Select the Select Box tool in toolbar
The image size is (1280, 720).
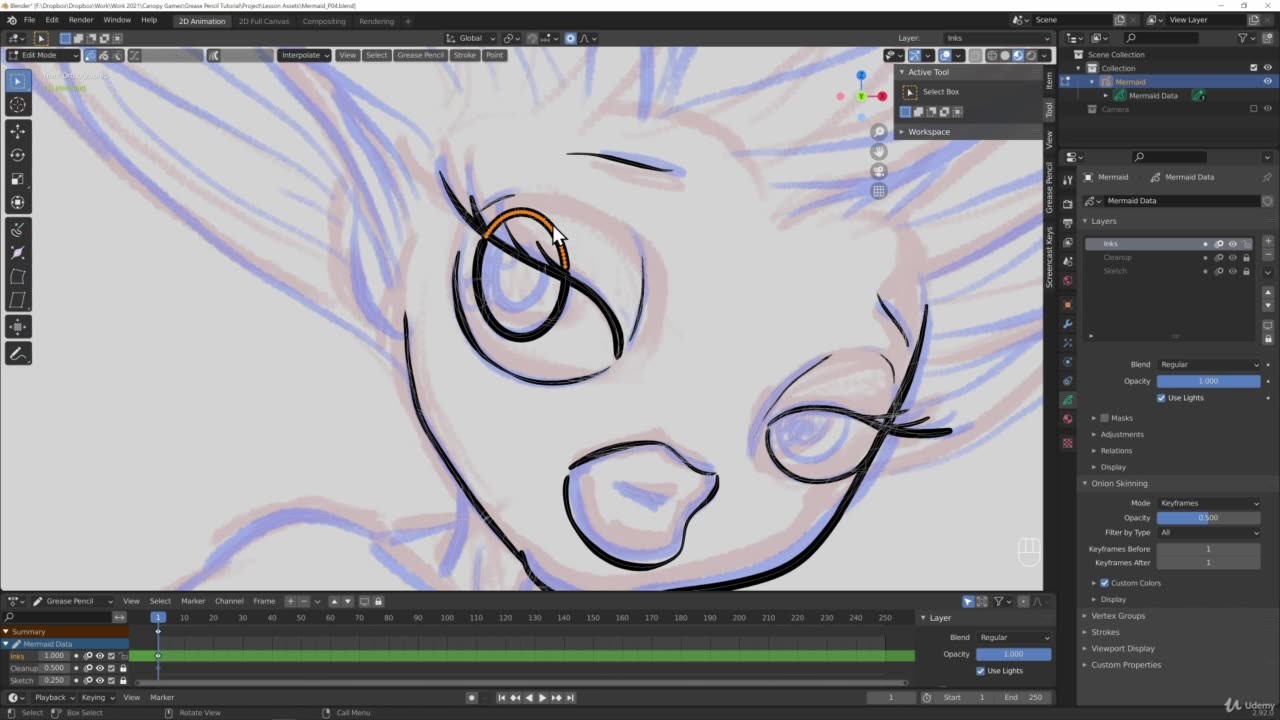pyautogui.click(x=18, y=81)
